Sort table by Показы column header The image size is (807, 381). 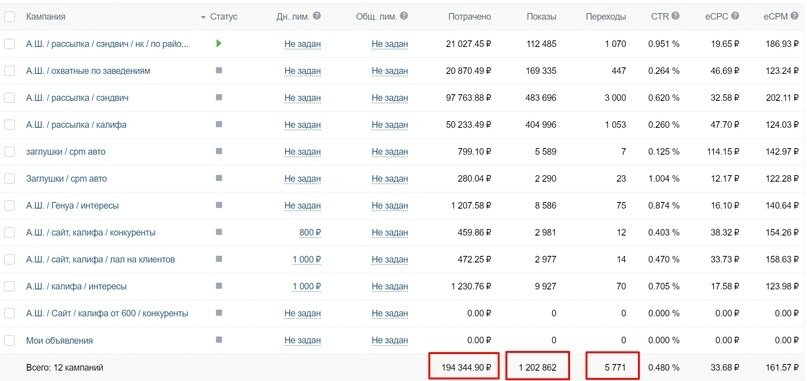541,16
